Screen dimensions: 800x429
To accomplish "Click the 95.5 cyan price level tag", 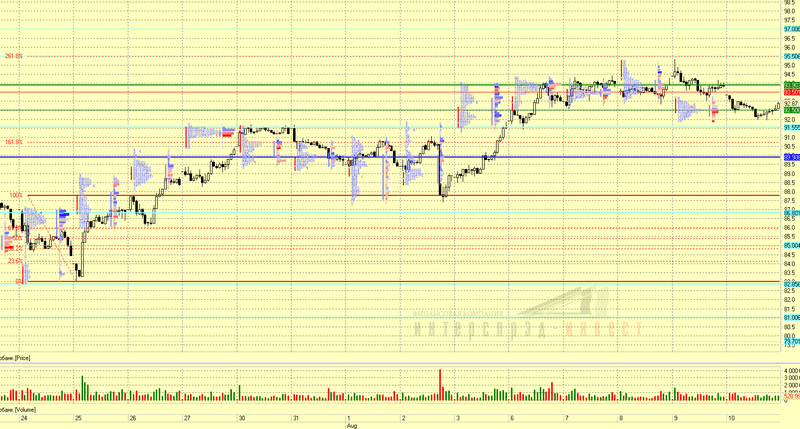I will [x=792, y=57].
